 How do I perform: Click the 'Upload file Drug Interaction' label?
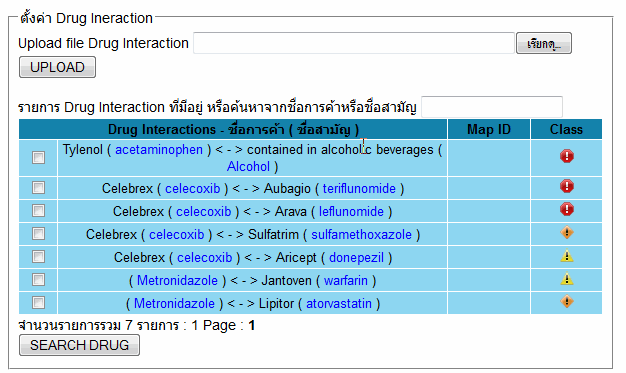click(x=103, y=43)
